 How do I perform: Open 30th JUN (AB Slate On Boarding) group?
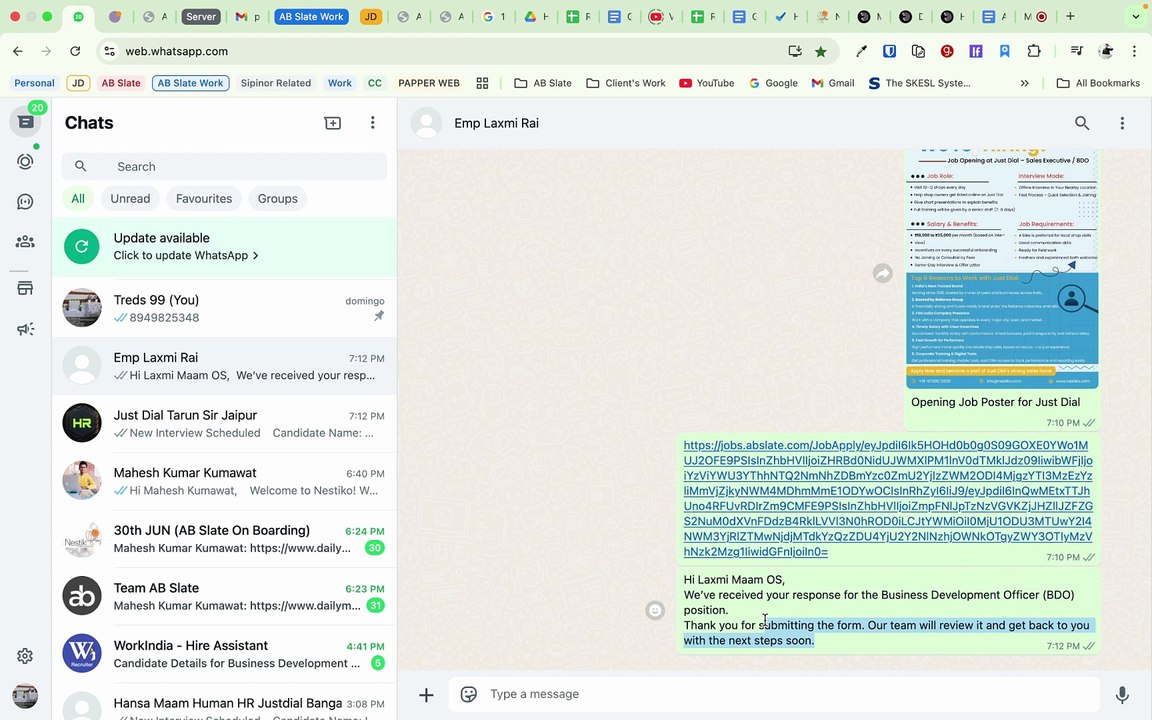point(224,539)
